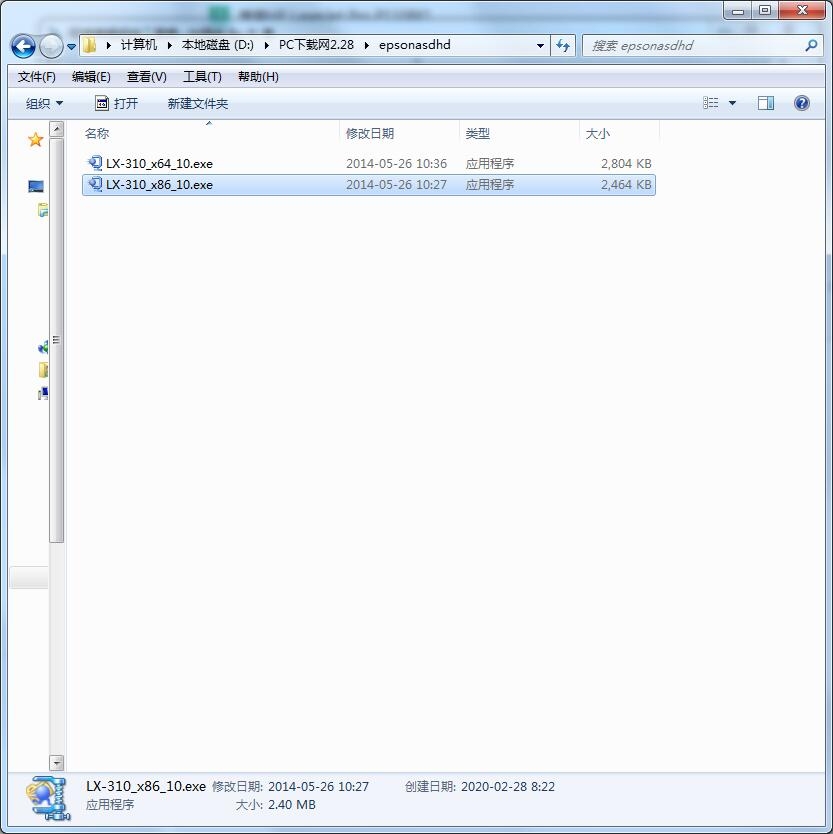Image resolution: width=833 pixels, height=834 pixels.
Task: Expand the arrow after PC下载网2.28
Action: point(366,46)
